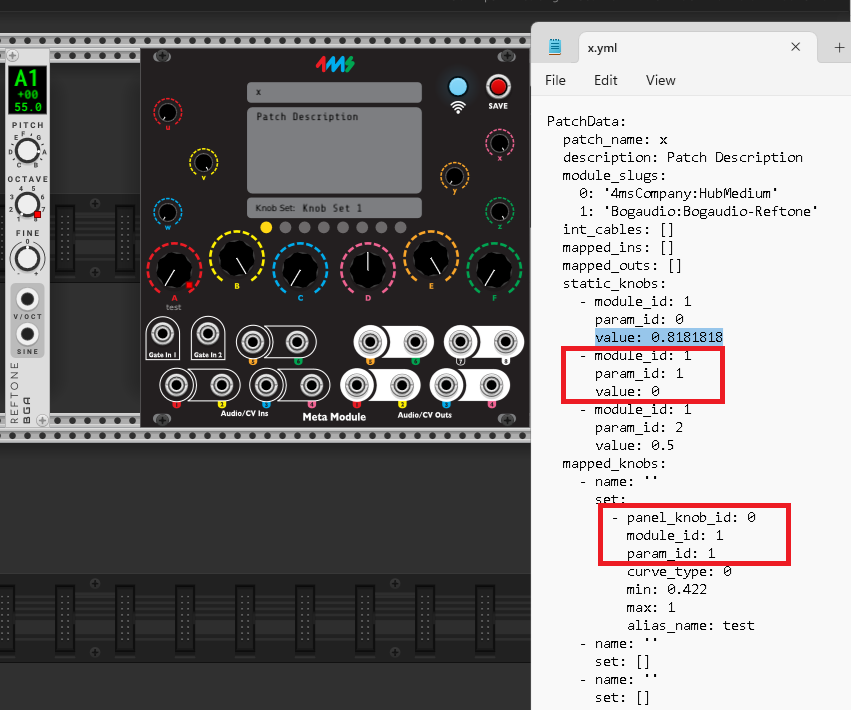Select the last knob set button

click(399, 228)
